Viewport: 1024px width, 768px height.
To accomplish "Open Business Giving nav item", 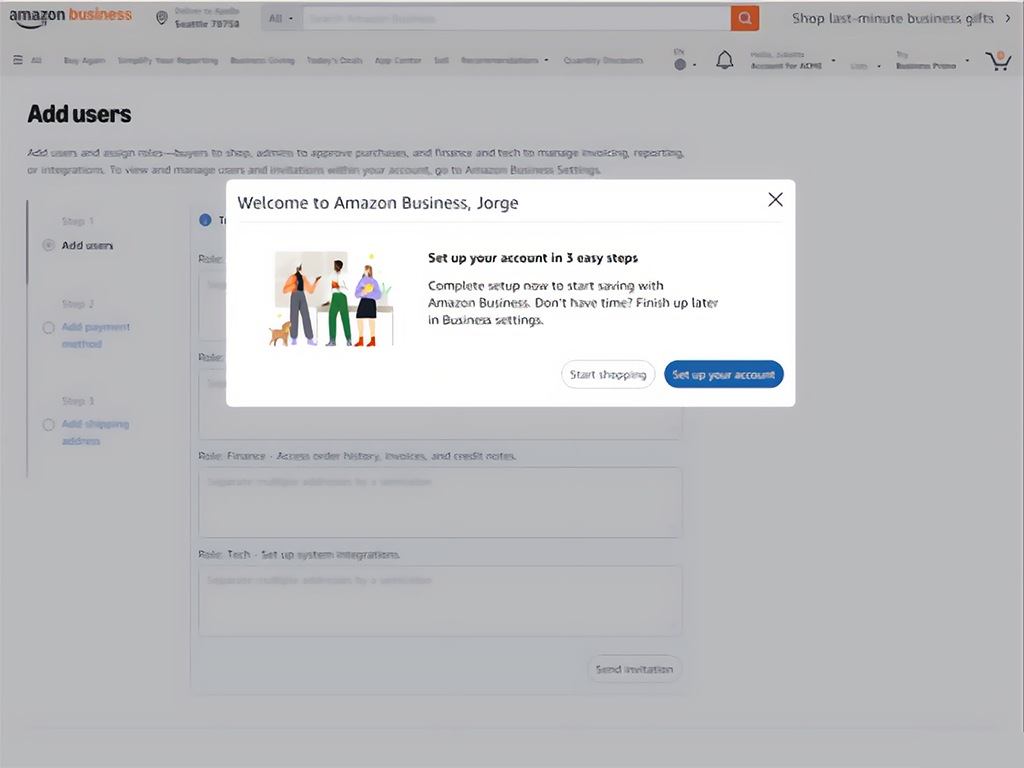I will (x=263, y=60).
